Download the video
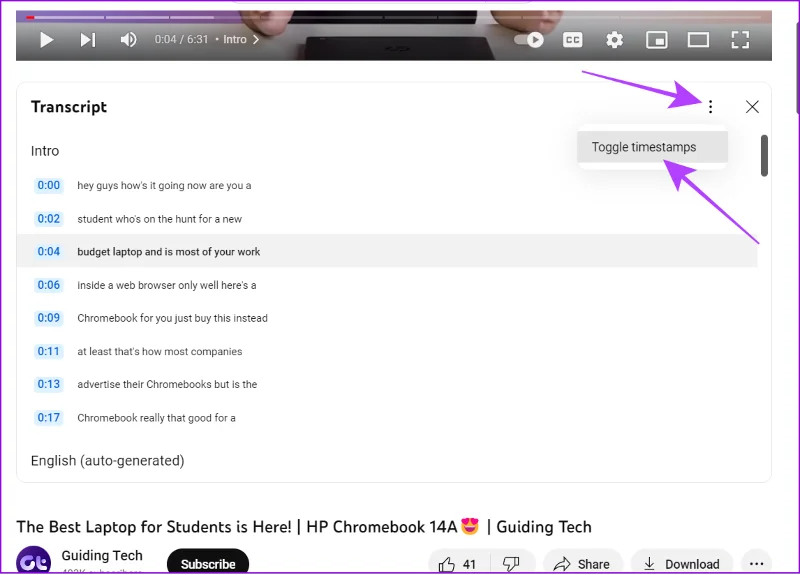The image size is (800, 575). 682,564
